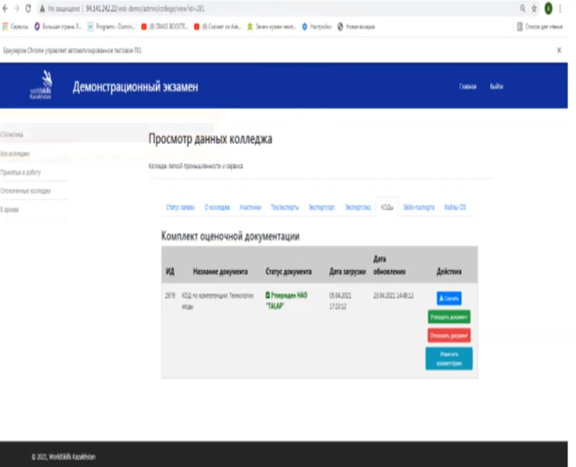Switch to the Статус заявки tab
The width and height of the screenshot is (576, 467).
[180, 207]
